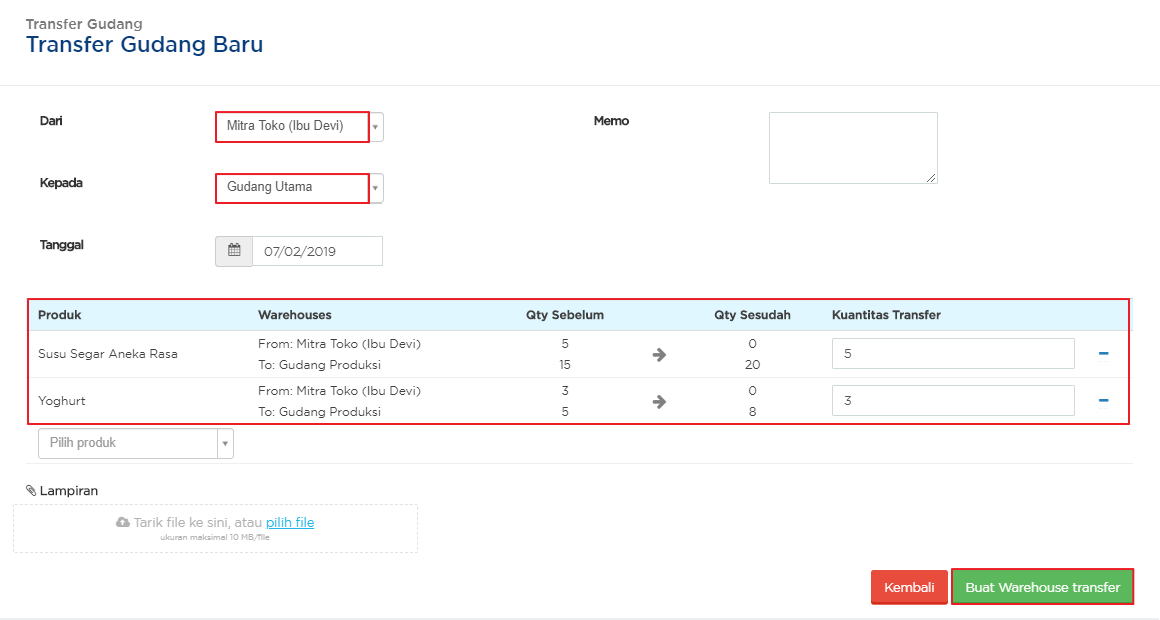The width and height of the screenshot is (1160, 620).
Task: Click the Lampiran label
Action: coord(69,491)
